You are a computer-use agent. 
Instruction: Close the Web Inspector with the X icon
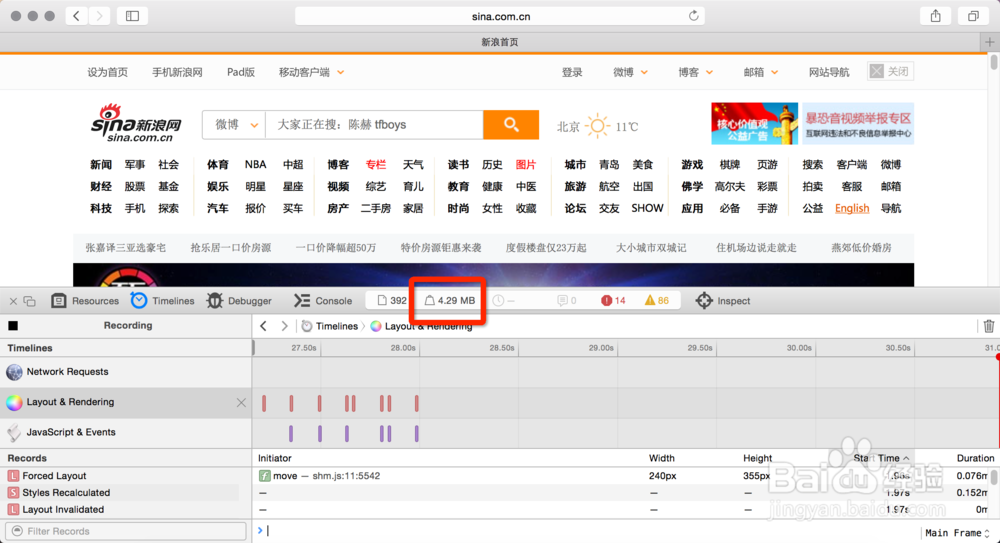tap(13, 301)
